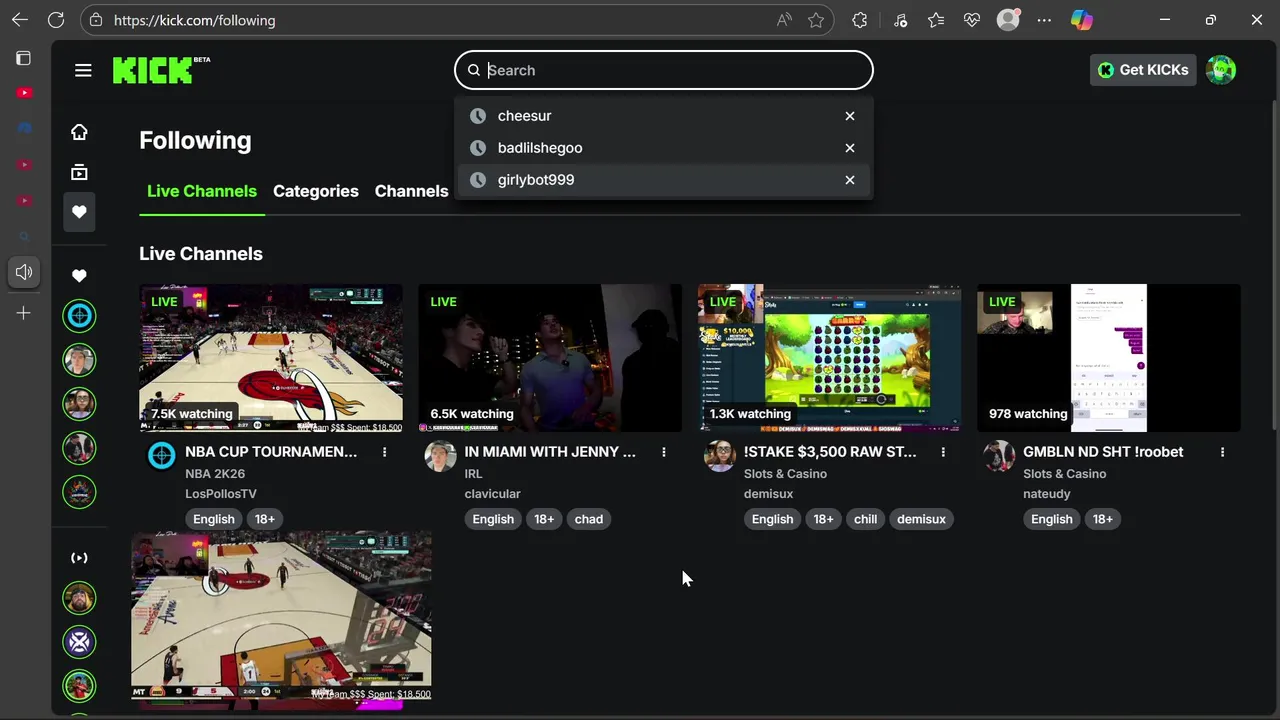Go back in browser
1280x720 pixels.
(20, 20)
